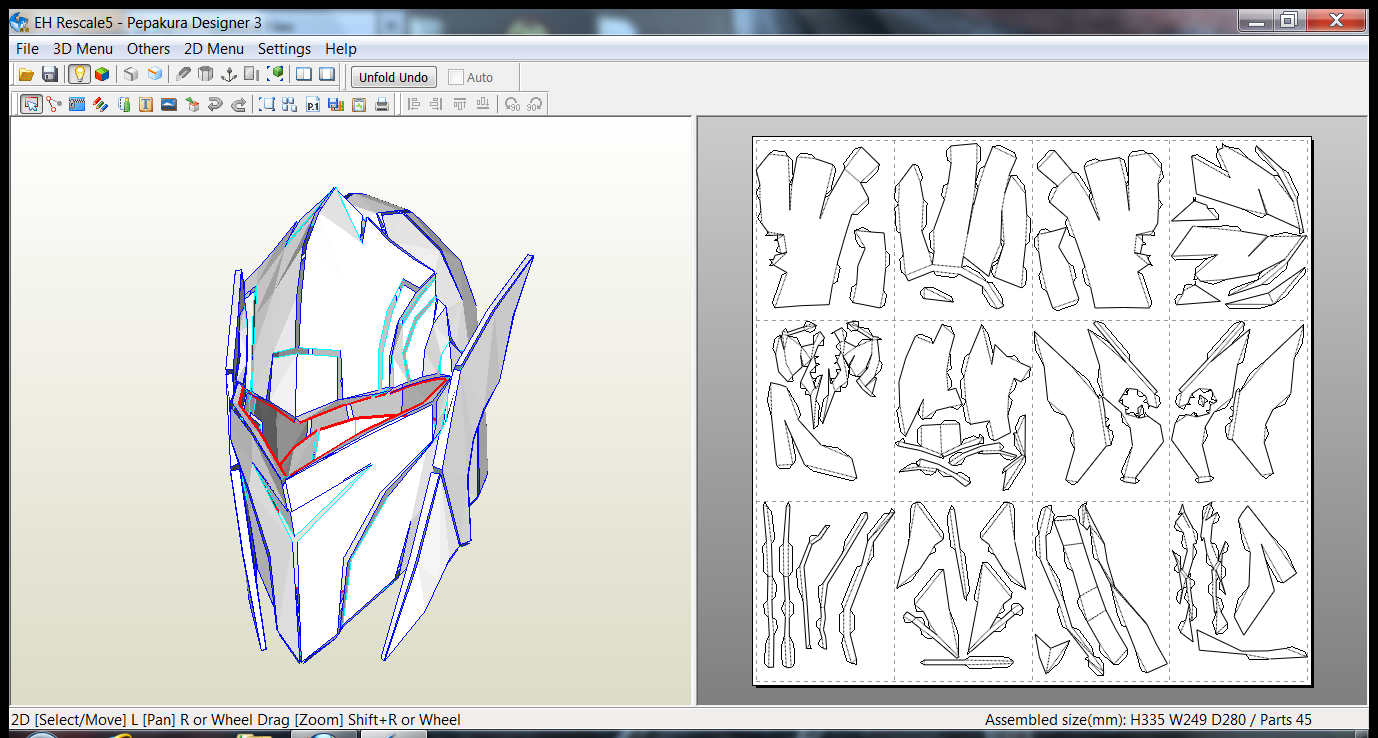Select the top-left pattern page in 2D view

pyautogui.click(x=825, y=229)
